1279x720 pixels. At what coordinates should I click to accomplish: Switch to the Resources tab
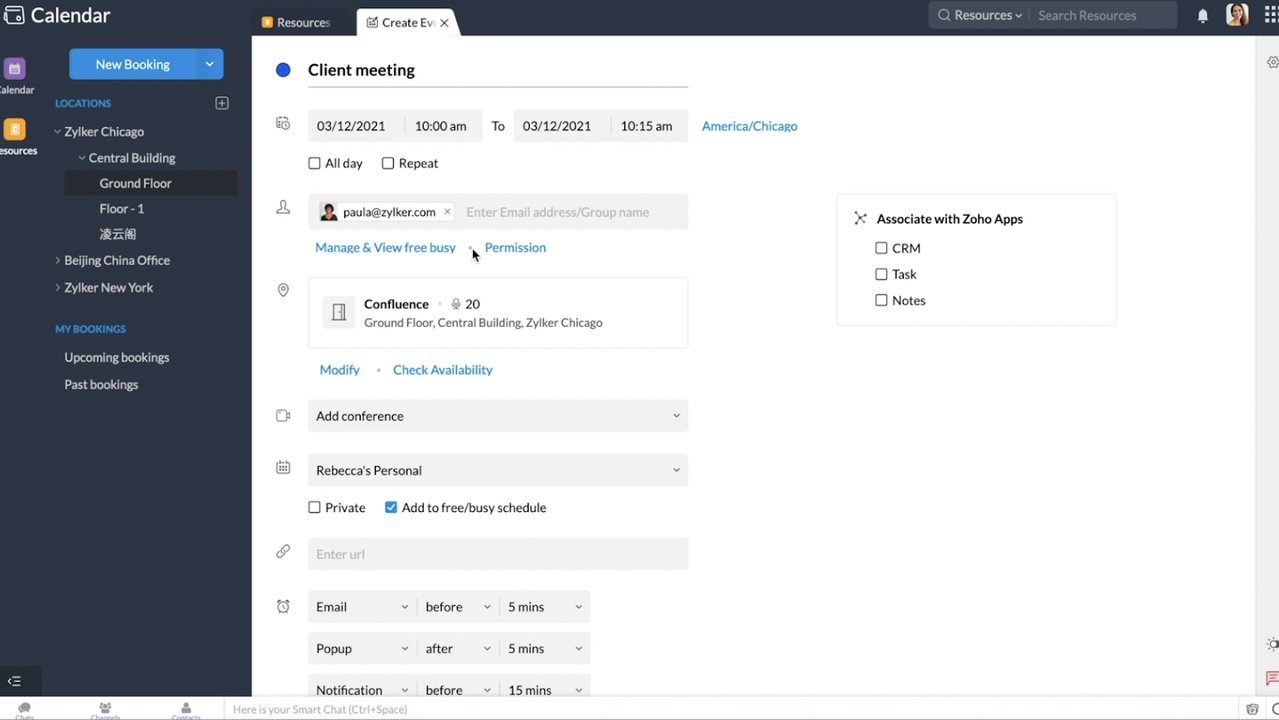(x=297, y=22)
